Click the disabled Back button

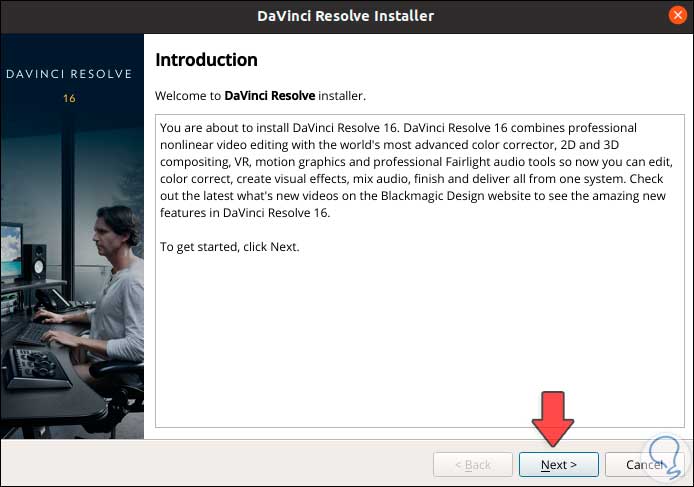tap(473, 464)
